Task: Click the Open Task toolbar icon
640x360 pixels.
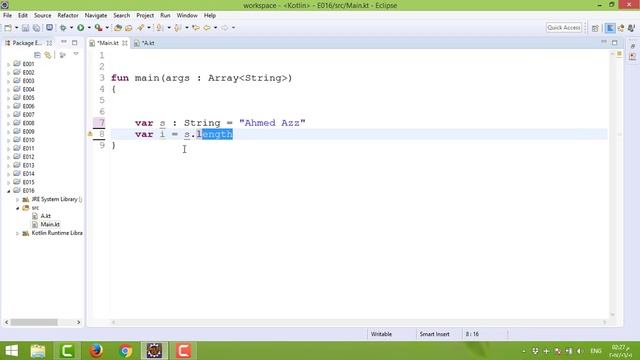Action: point(129,28)
